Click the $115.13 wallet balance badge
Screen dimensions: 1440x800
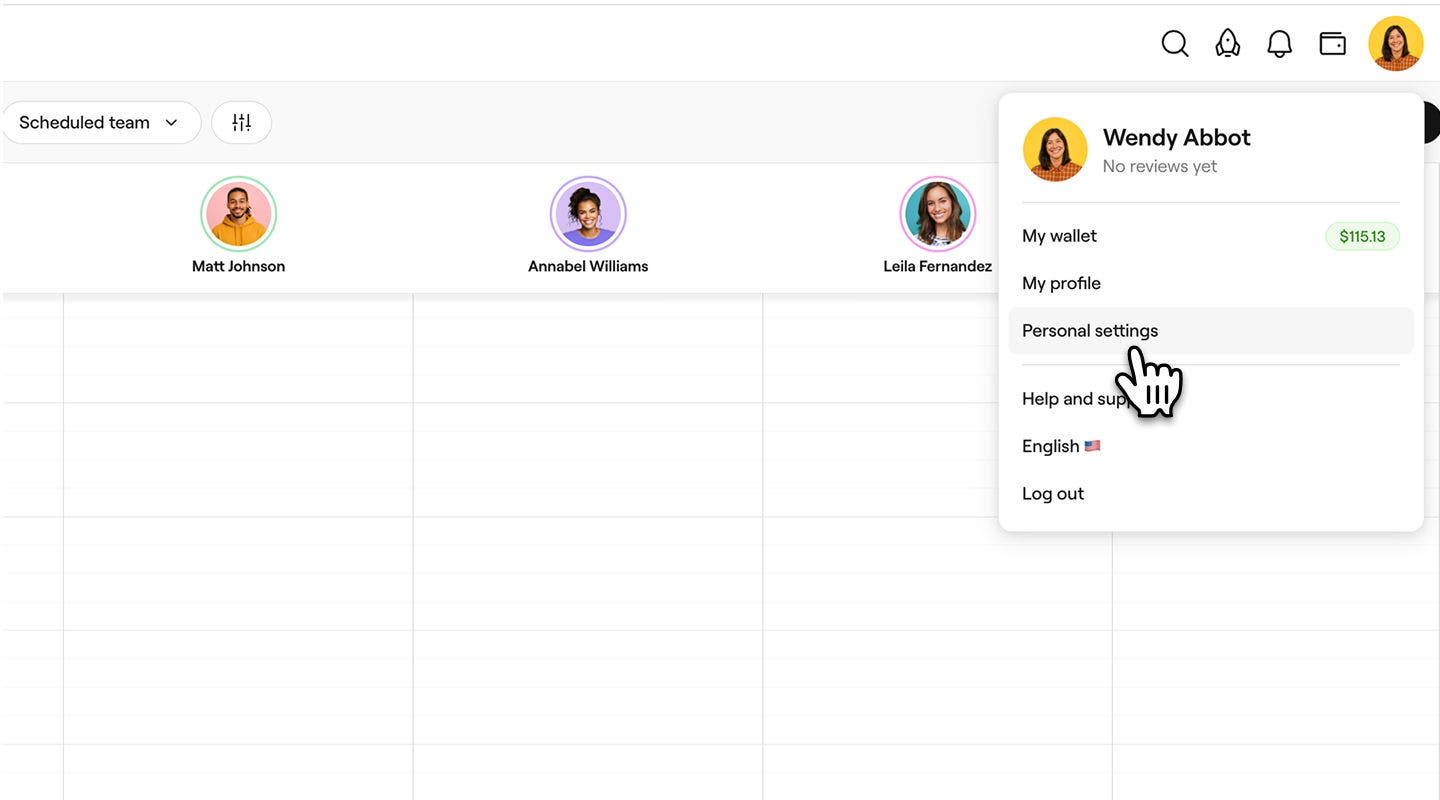click(x=1361, y=236)
